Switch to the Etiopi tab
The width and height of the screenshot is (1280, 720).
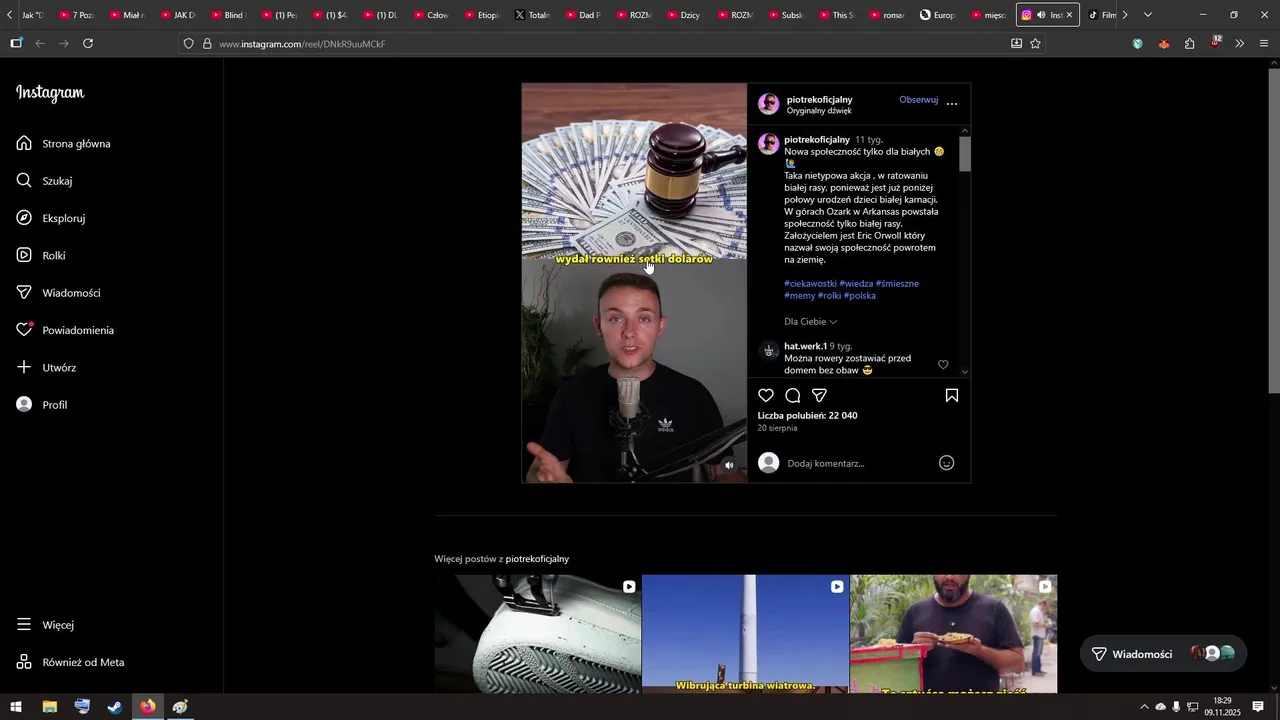coord(481,15)
